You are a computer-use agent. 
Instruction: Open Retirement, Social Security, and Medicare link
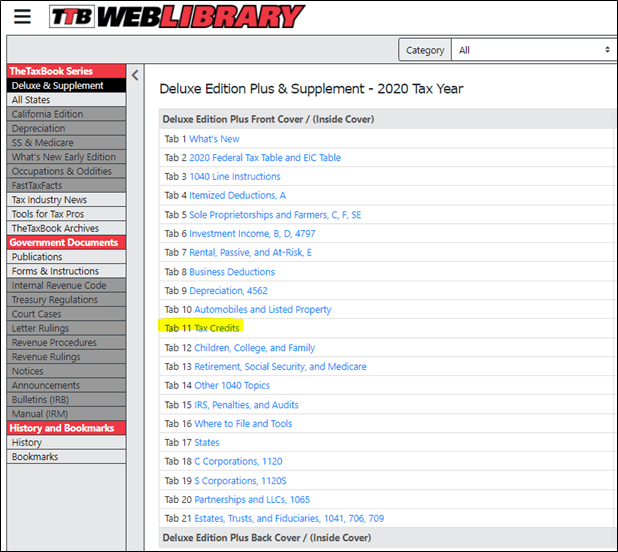tap(280, 367)
